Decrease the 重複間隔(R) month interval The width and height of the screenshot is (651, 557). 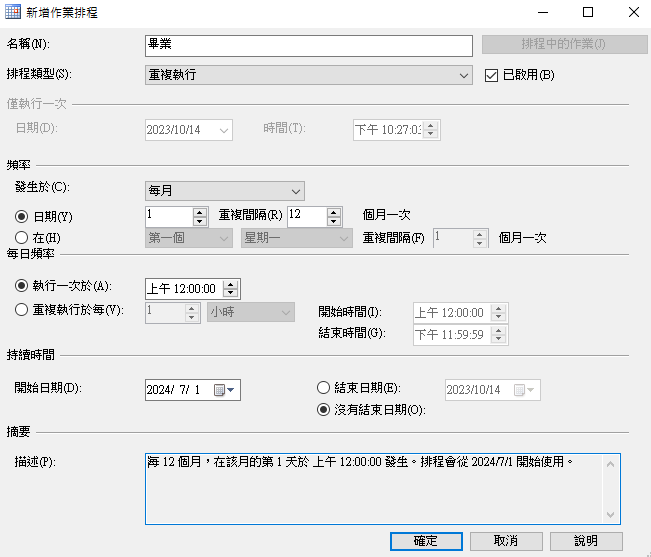coord(334,221)
